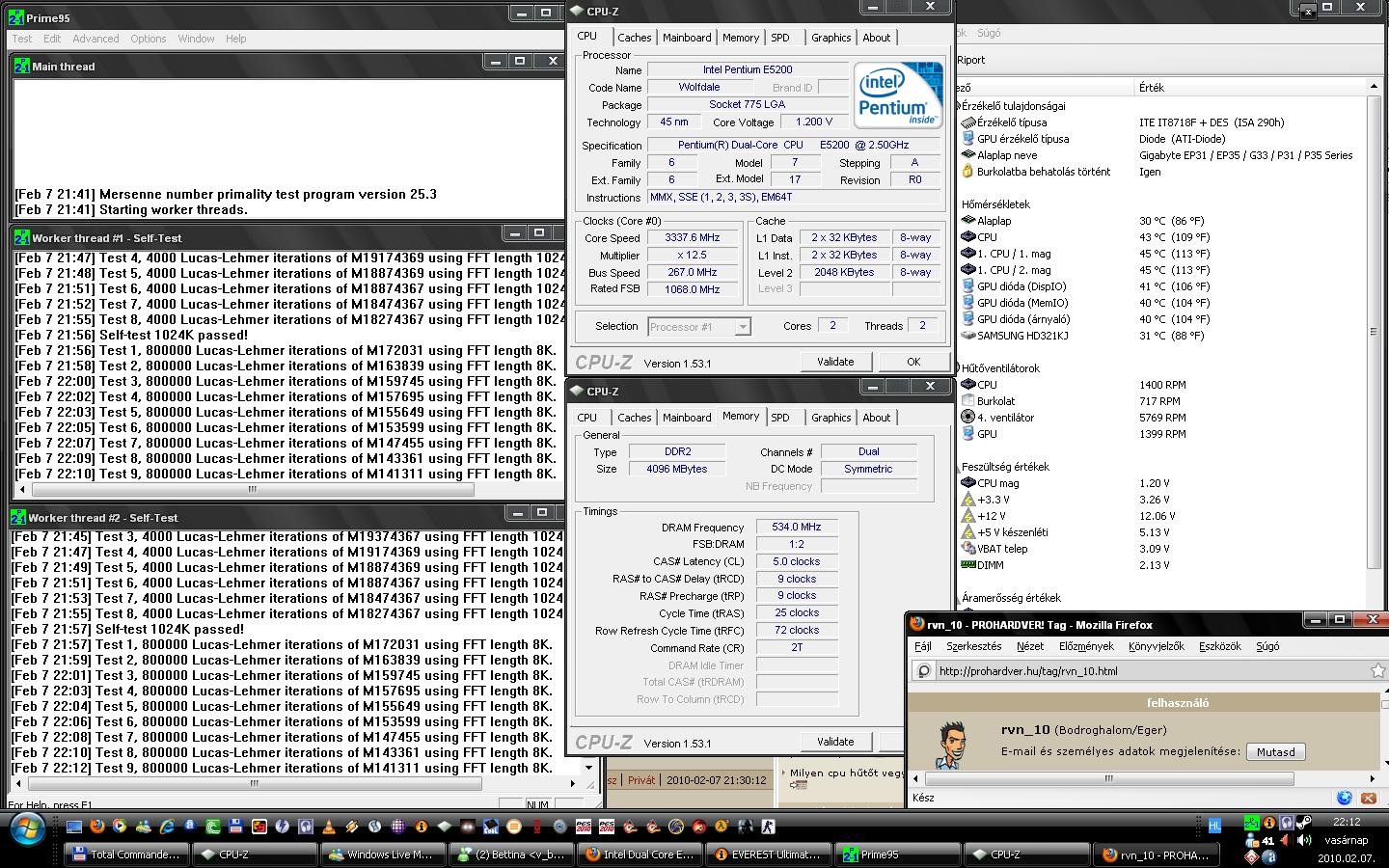The width and height of the screenshot is (1389, 868).
Task: Launch Total Commander floppy quick launch icon
Action: (x=235, y=827)
